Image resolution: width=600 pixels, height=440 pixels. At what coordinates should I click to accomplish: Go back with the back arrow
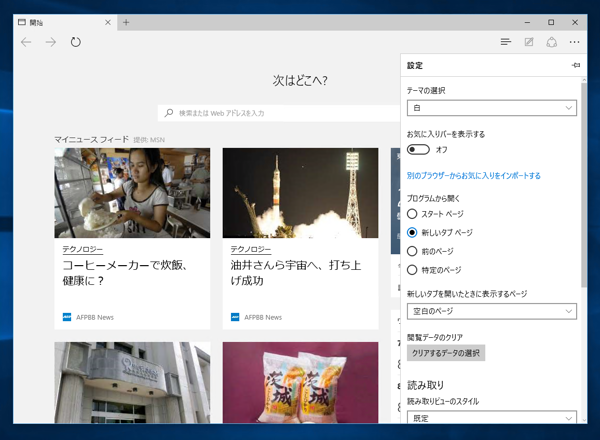(26, 42)
